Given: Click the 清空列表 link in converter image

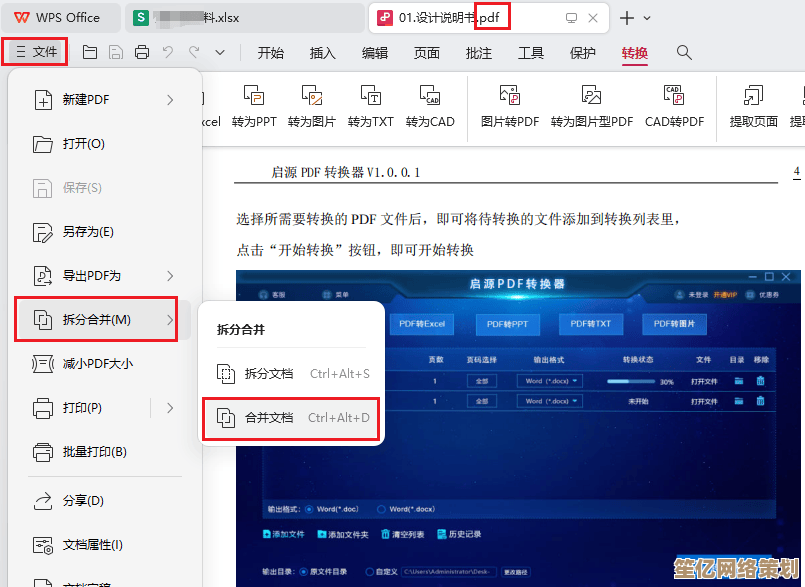Looking at the screenshot, I should pyautogui.click(x=402, y=535).
